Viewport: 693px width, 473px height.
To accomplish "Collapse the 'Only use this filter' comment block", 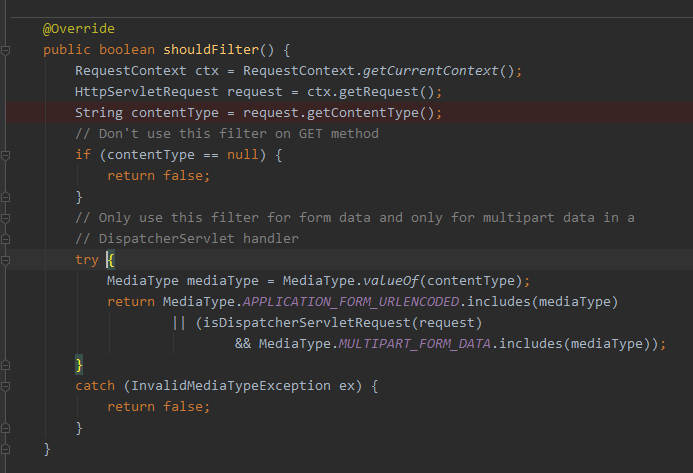I will point(6,217).
